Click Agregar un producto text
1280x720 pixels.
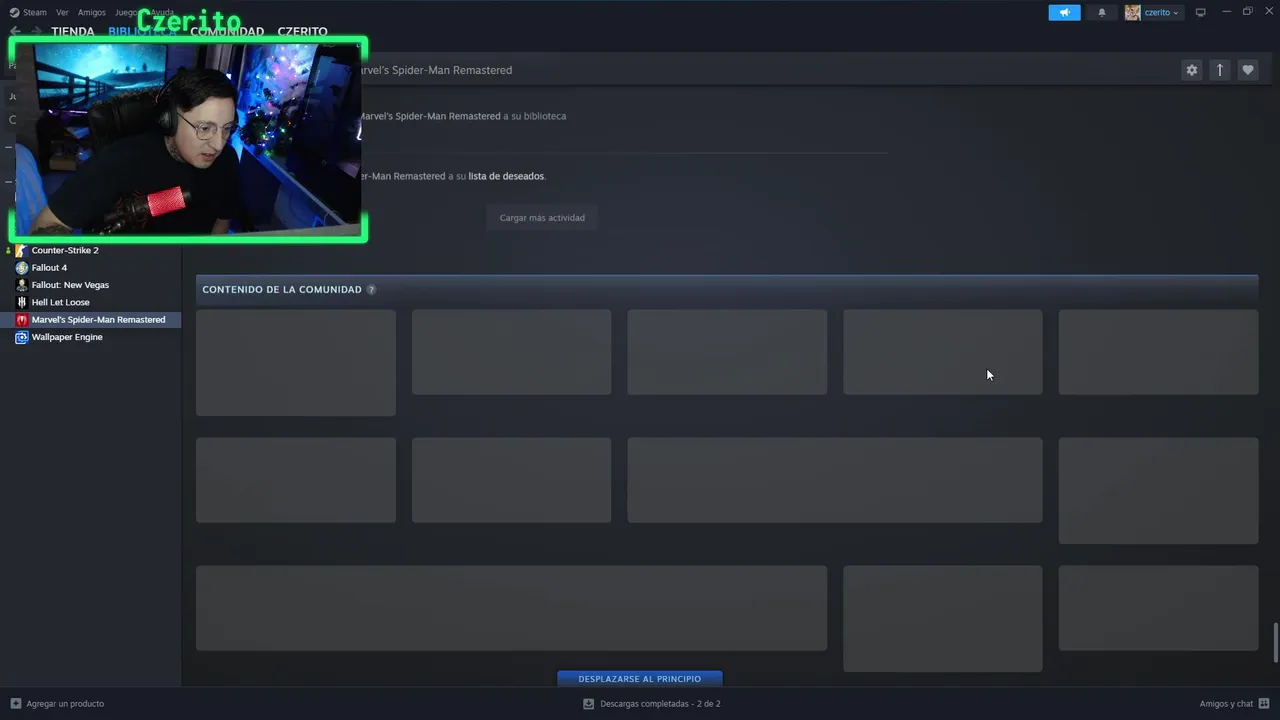click(x=65, y=704)
